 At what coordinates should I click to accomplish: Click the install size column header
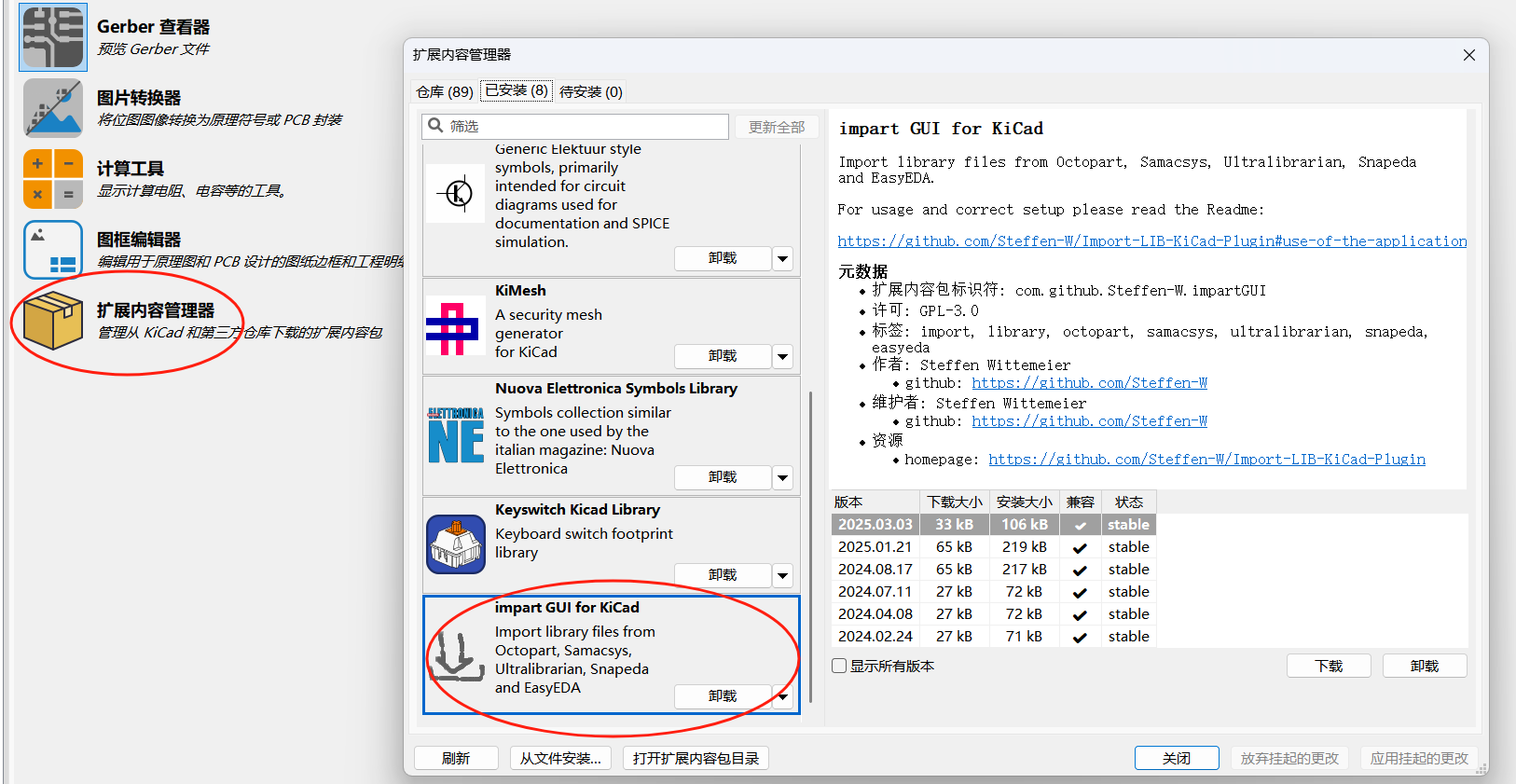pos(1025,502)
